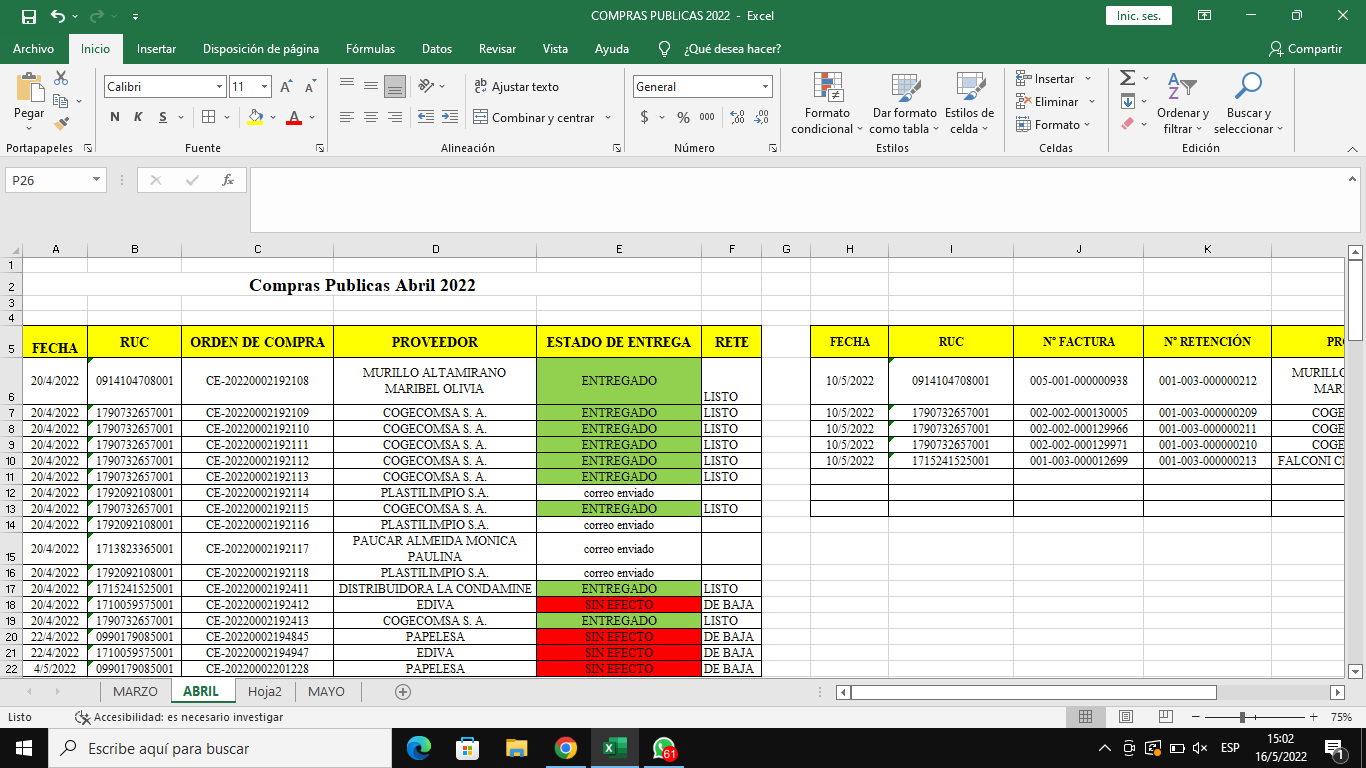Expand the General number format dropdown

click(x=765, y=87)
